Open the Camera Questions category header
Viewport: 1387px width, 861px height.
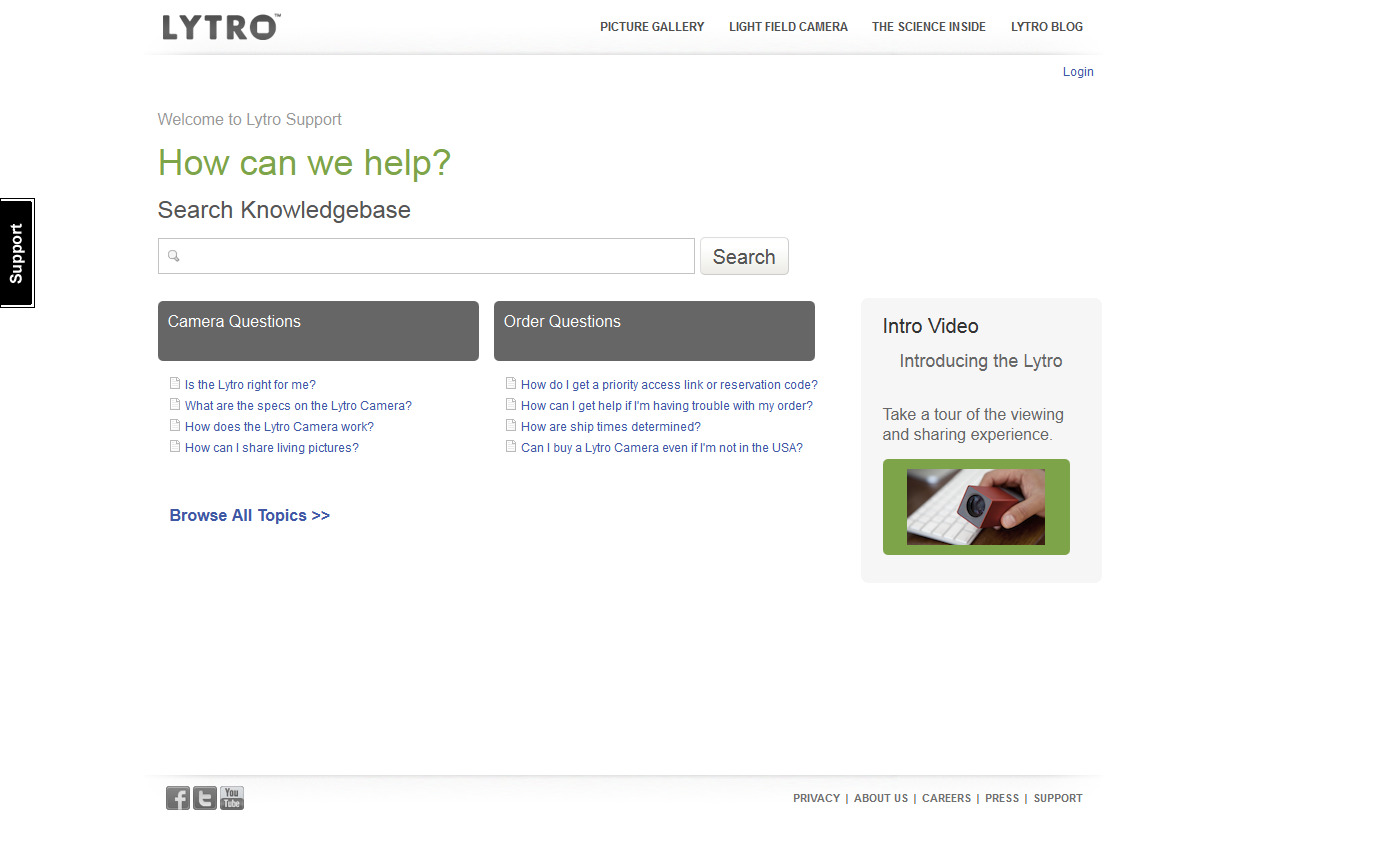coord(318,331)
